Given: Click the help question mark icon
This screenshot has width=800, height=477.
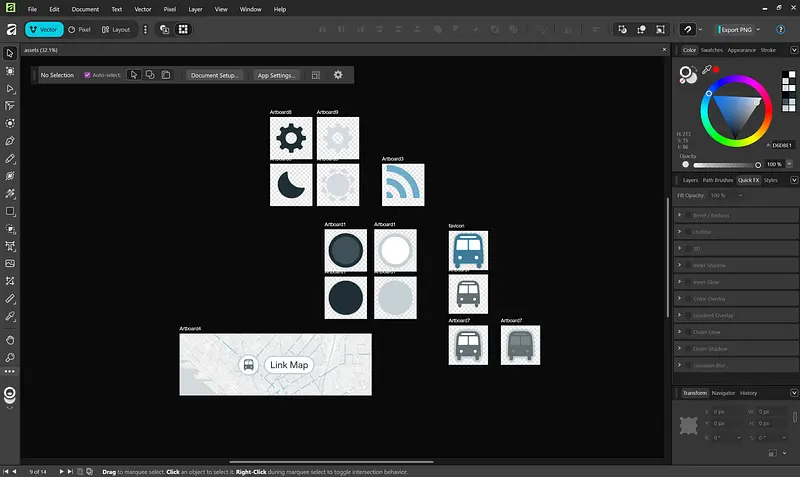Looking at the screenshot, I should tap(688, 29).
